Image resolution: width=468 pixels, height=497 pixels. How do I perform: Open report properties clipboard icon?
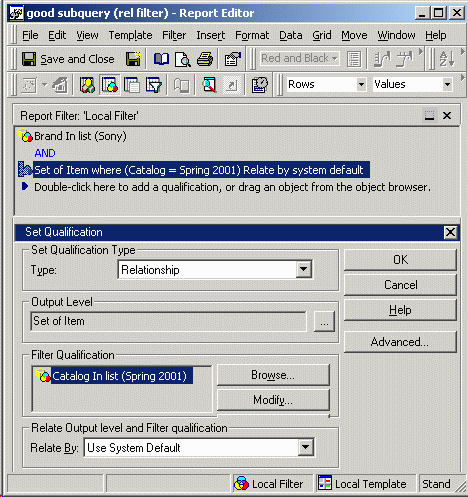tap(232, 59)
